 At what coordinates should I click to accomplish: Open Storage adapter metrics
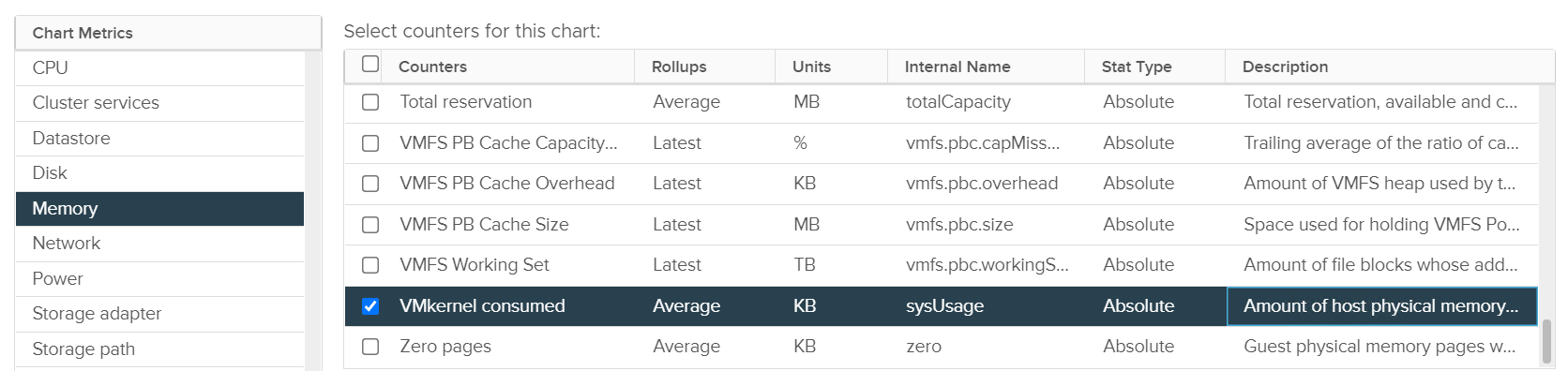(x=159, y=314)
